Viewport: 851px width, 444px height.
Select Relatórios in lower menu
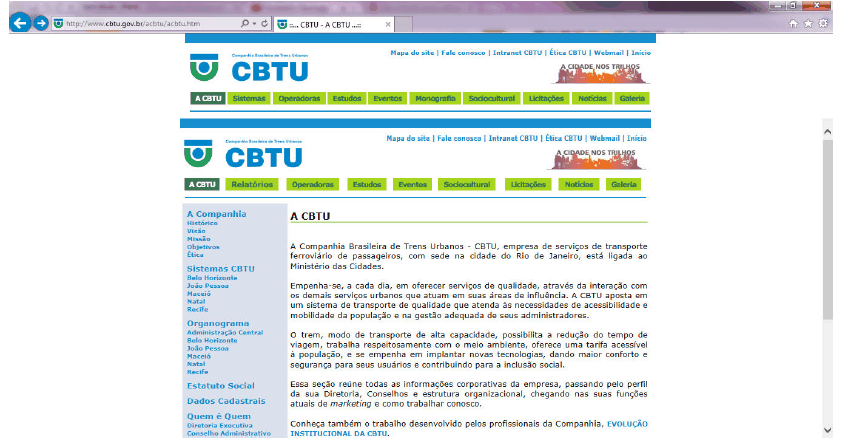pos(252,185)
